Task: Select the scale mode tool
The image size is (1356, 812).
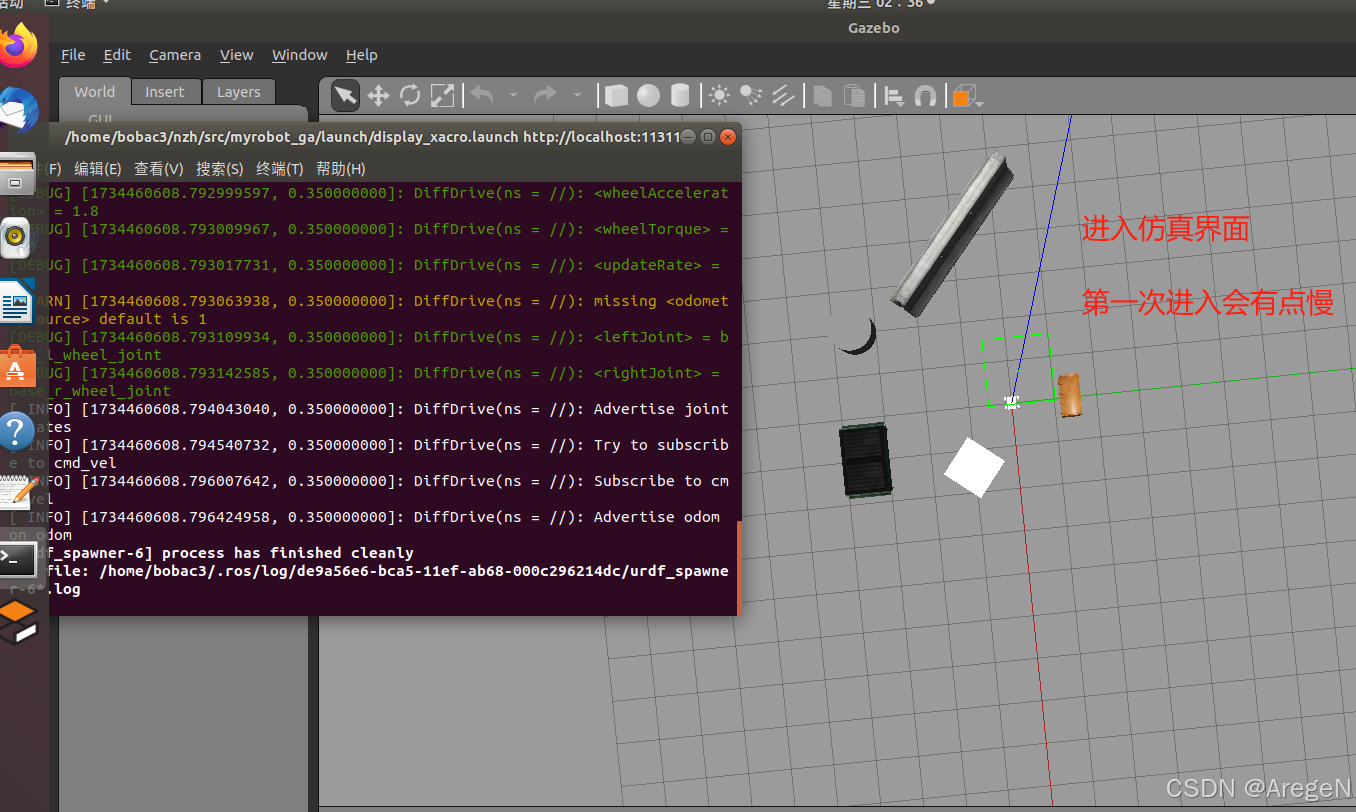Action: [x=442, y=95]
